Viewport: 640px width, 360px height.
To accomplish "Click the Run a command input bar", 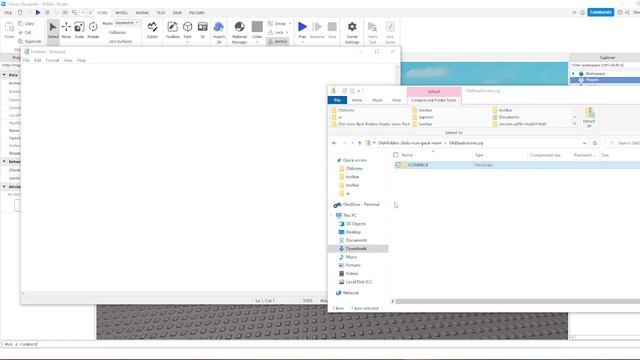I will coord(320,344).
